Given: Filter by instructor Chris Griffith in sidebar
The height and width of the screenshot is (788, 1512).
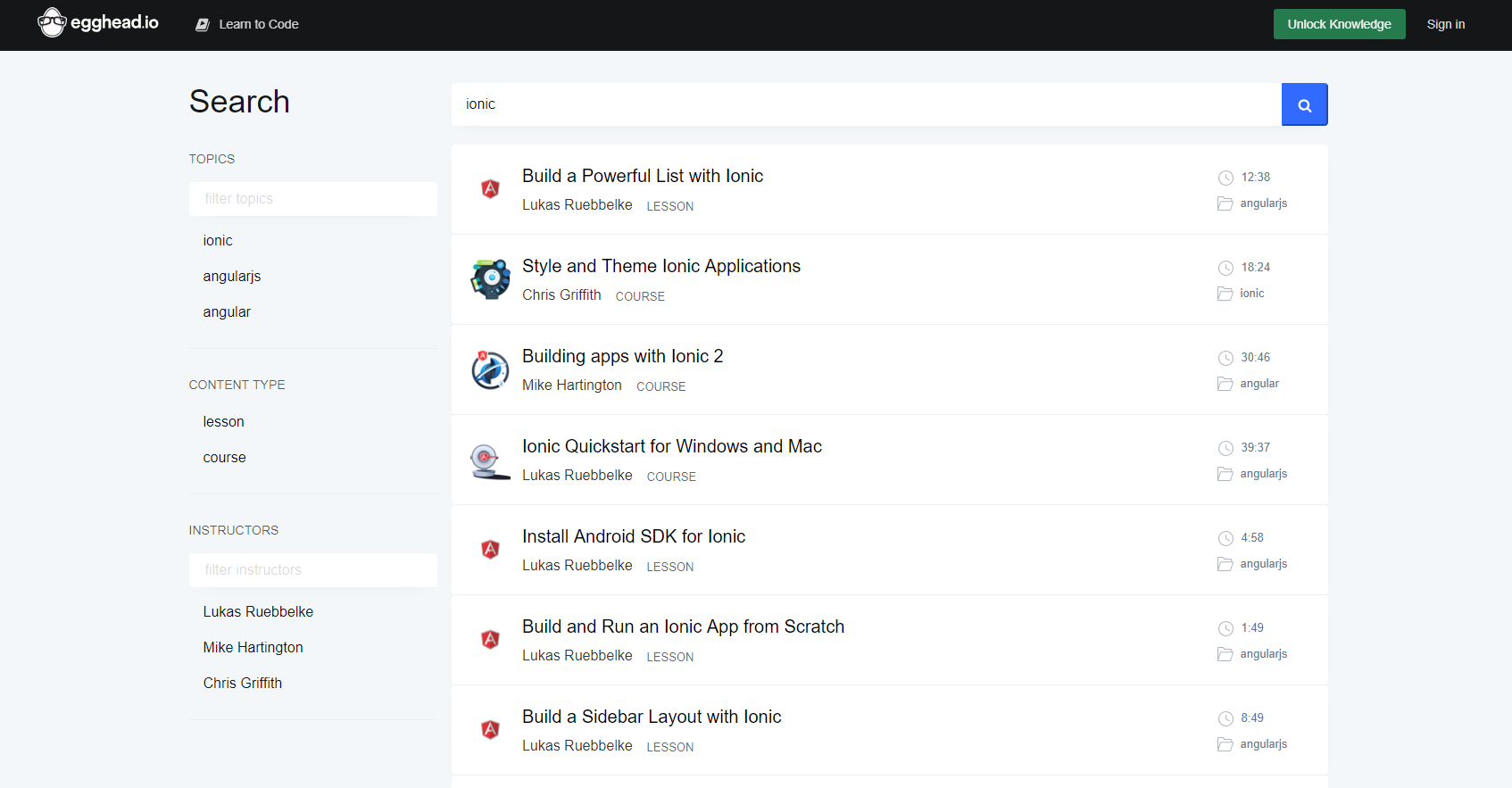Looking at the screenshot, I should [x=242, y=684].
